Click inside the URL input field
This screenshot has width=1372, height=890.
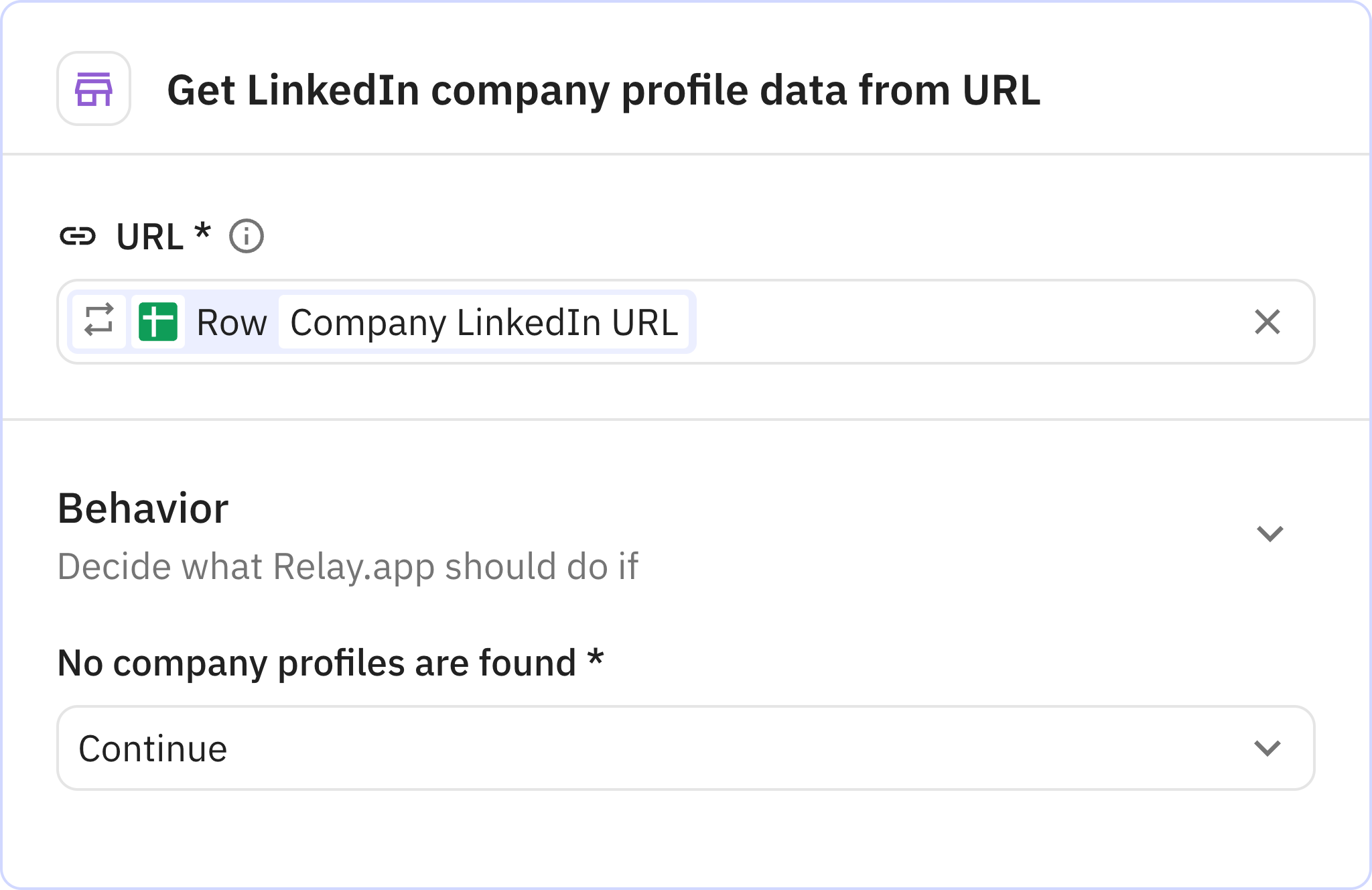938,322
